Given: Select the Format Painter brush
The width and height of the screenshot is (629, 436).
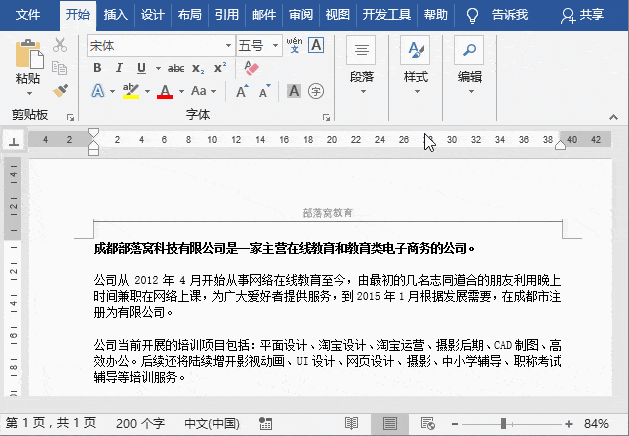Looking at the screenshot, I should (60, 91).
